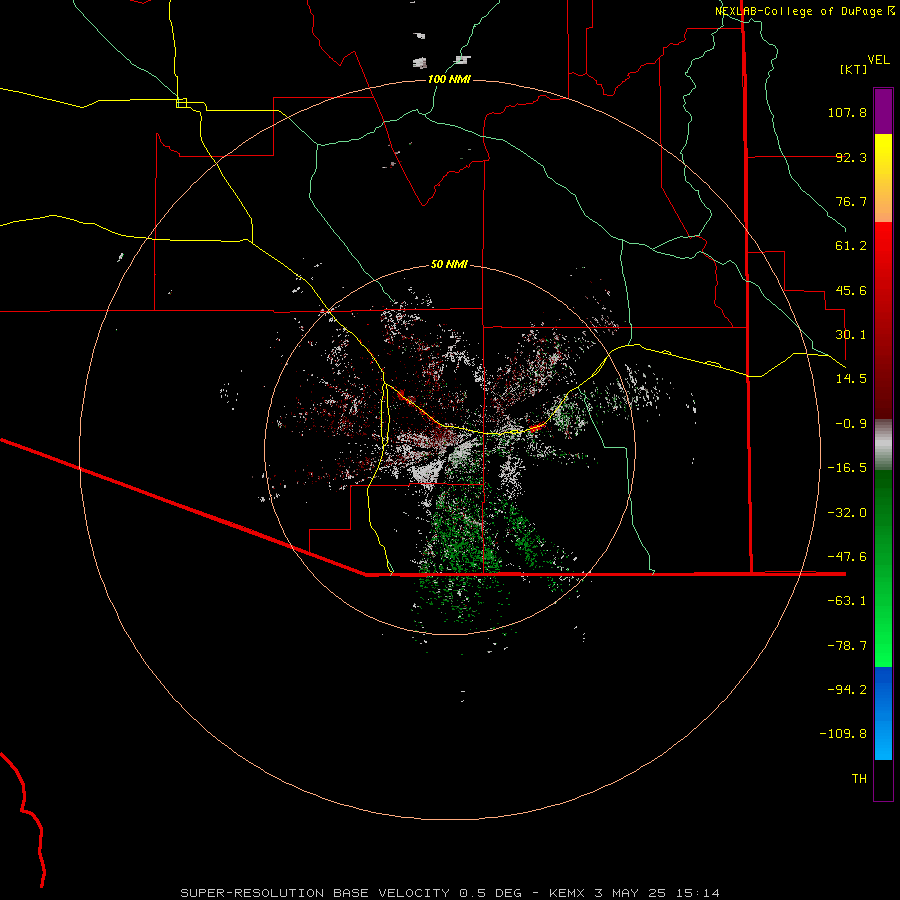Select the gray near-zero segment of color bar
The image size is (900, 900).
883,444
